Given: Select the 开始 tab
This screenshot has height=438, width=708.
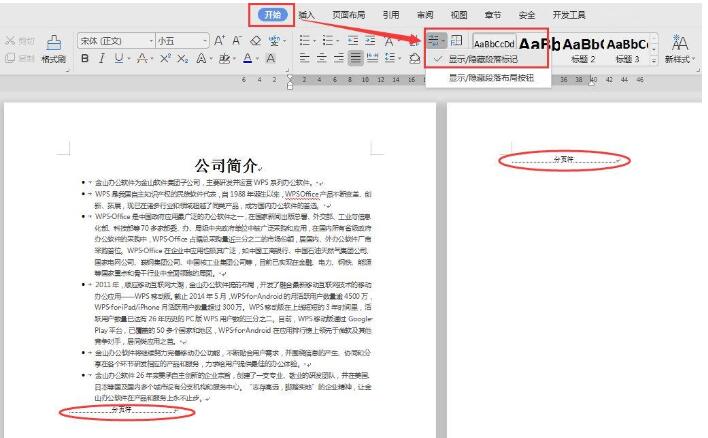Looking at the screenshot, I should [270, 16].
